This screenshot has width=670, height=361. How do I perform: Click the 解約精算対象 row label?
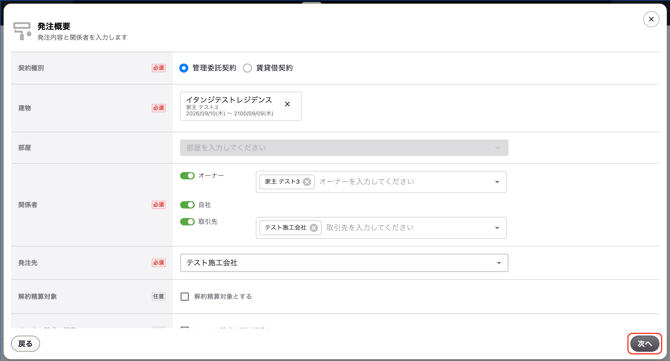(38, 296)
